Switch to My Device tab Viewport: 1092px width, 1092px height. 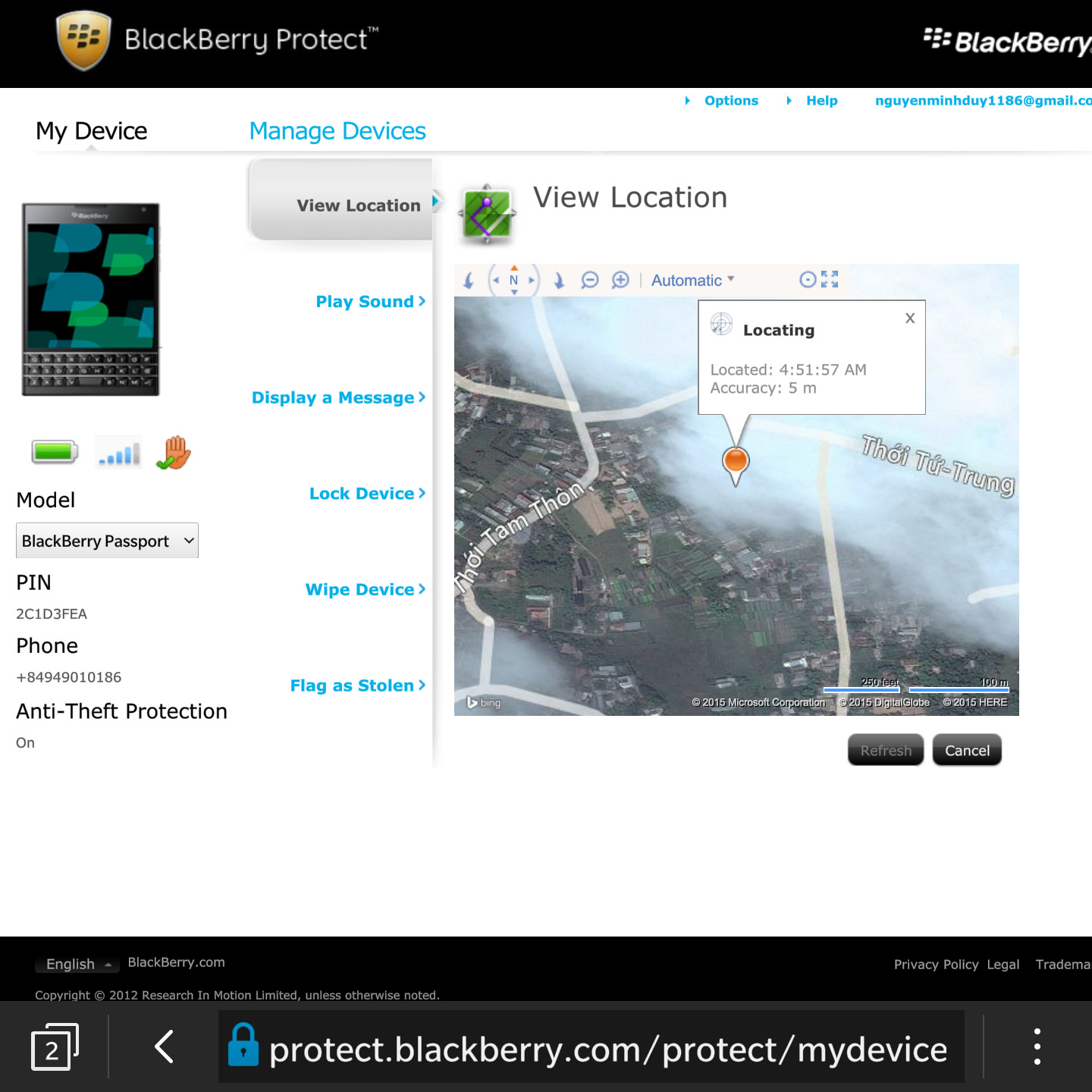tap(92, 130)
